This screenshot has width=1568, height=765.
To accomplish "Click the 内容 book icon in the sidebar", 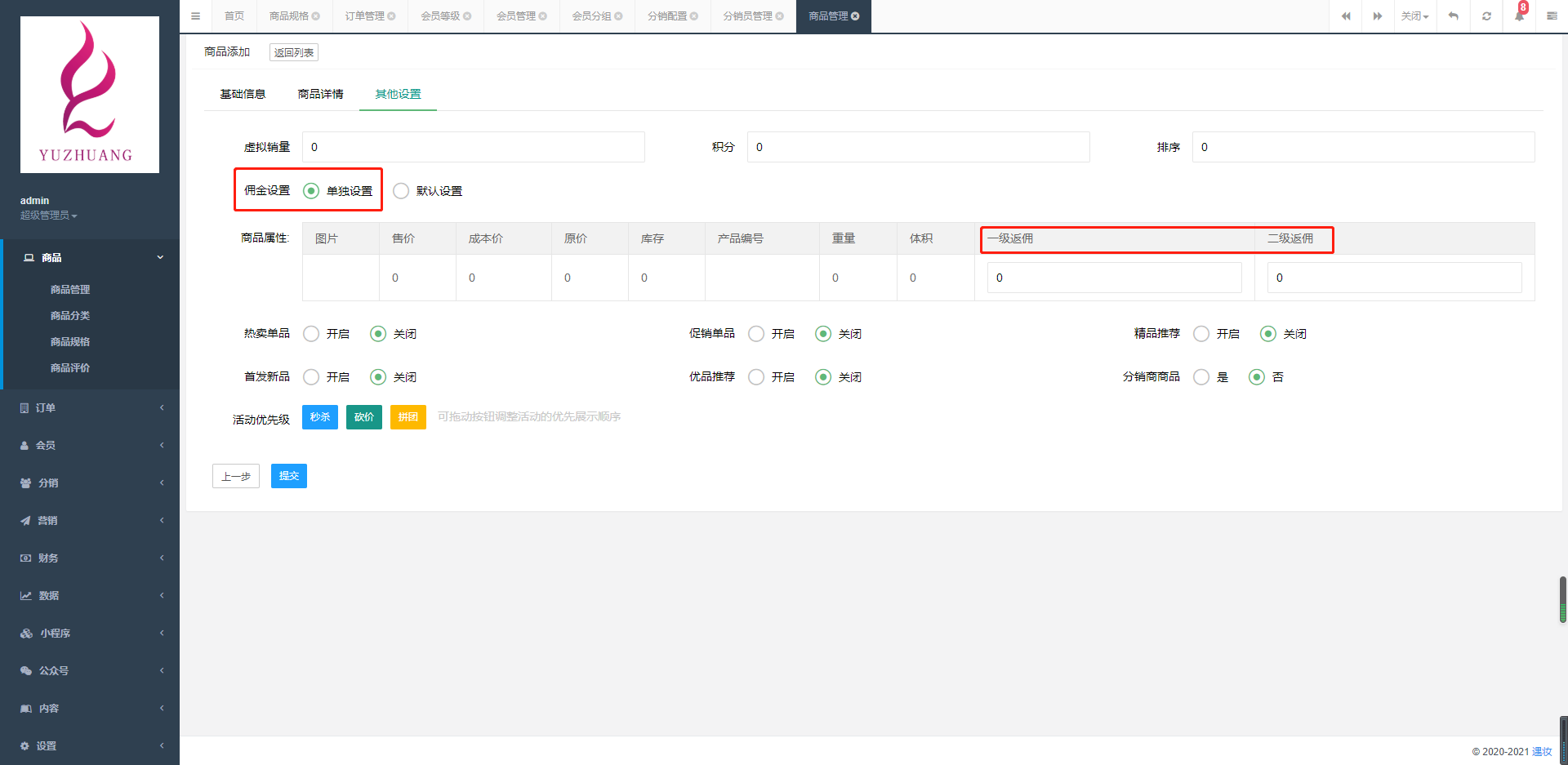I will coord(26,708).
